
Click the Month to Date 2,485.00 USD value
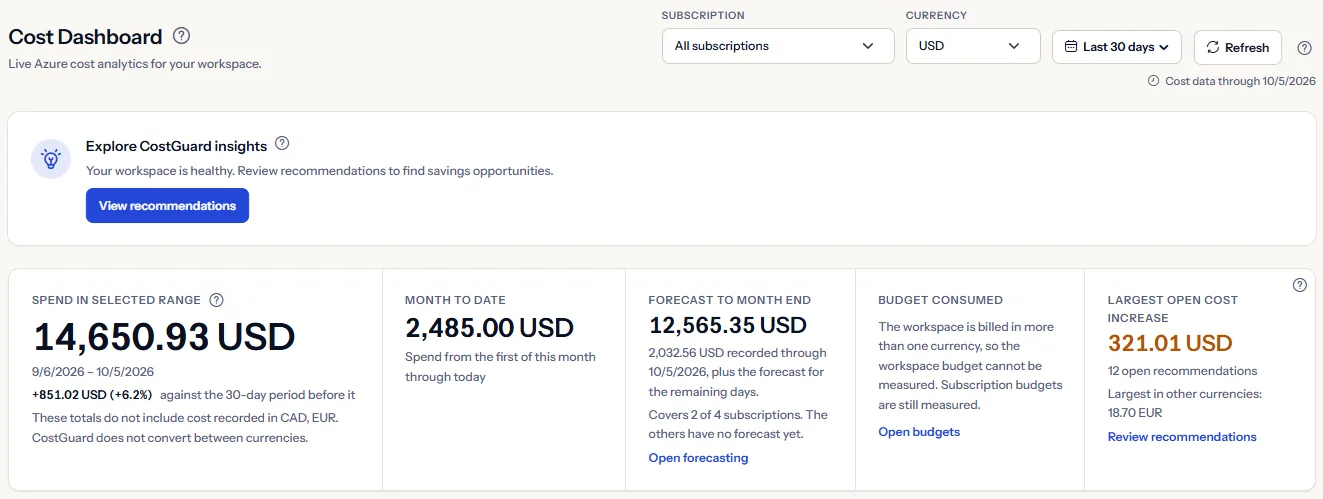(x=489, y=328)
